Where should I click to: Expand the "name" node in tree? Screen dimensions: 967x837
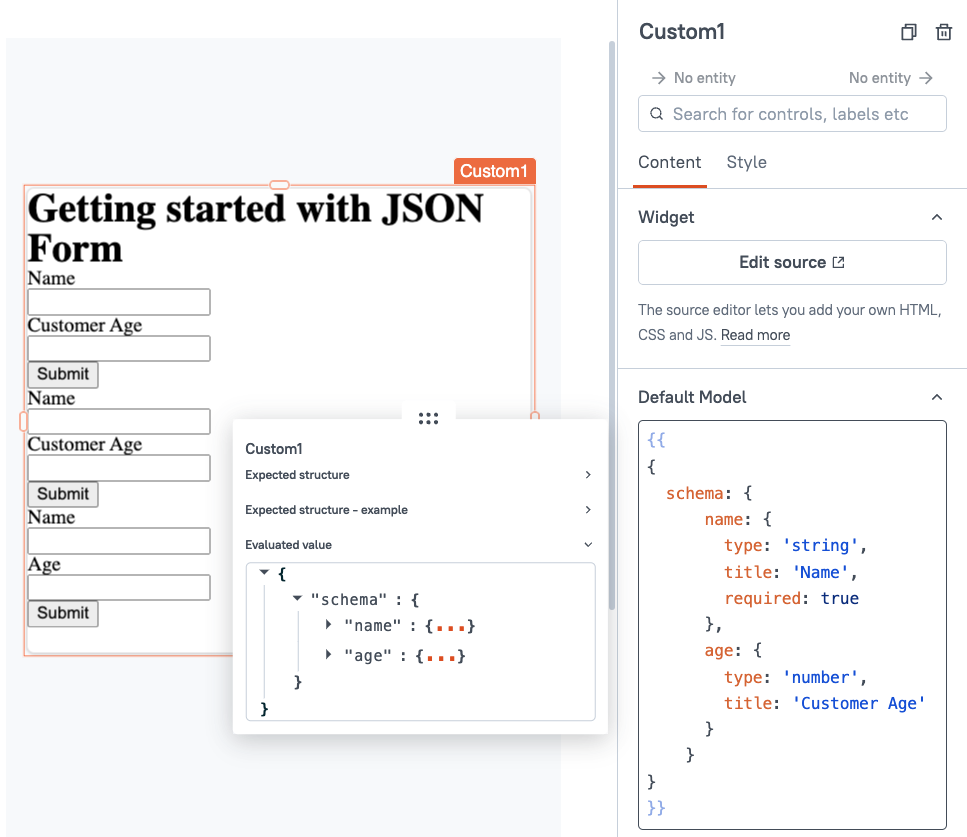pyautogui.click(x=328, y=625)
